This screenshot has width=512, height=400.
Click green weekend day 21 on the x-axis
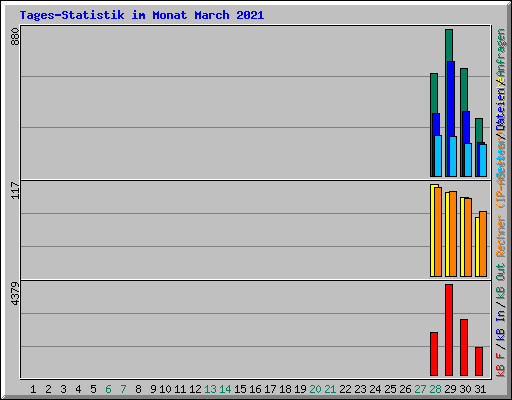[x=330, y=389]
